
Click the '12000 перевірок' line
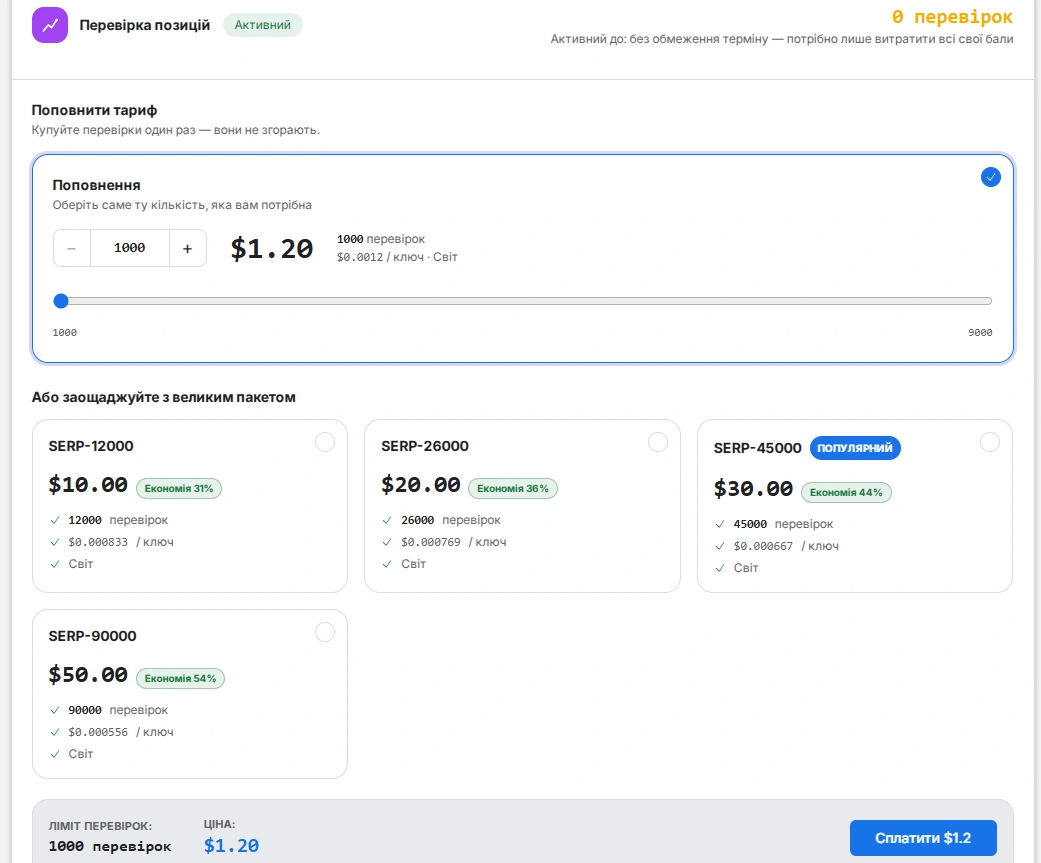pyautogui.click(x=118, y=520)
